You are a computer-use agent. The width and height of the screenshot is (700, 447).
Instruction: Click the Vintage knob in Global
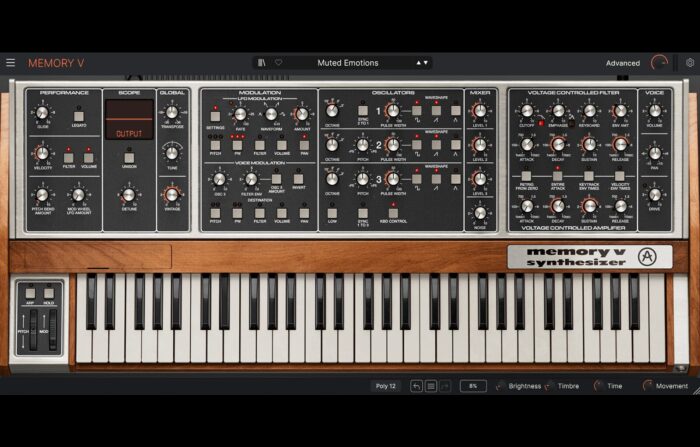click(x=172, y=194)
